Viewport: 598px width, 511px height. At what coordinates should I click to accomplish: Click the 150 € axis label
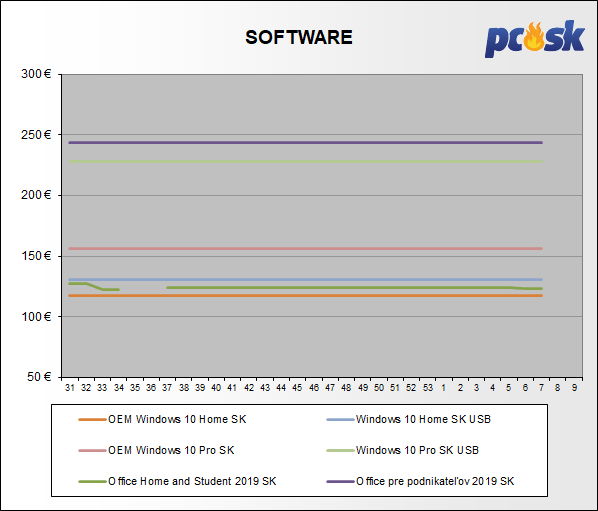coord(36,256)
